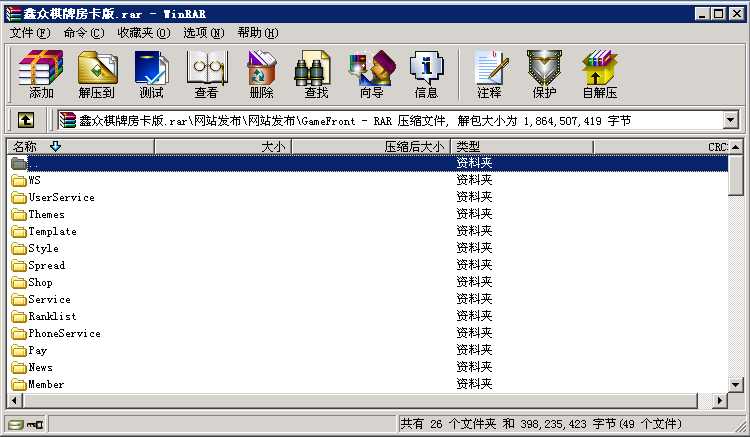Select the Service folder row

click(x=368, y=300)
